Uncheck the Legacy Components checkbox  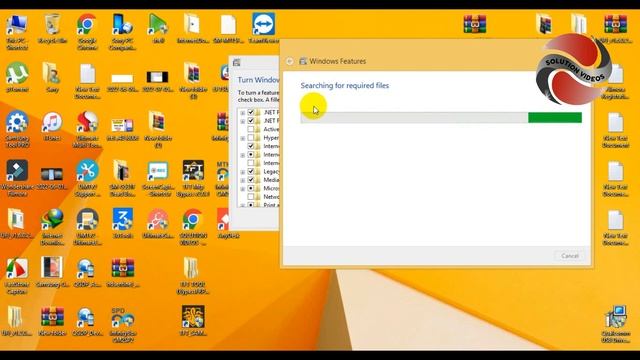(251, 171)
